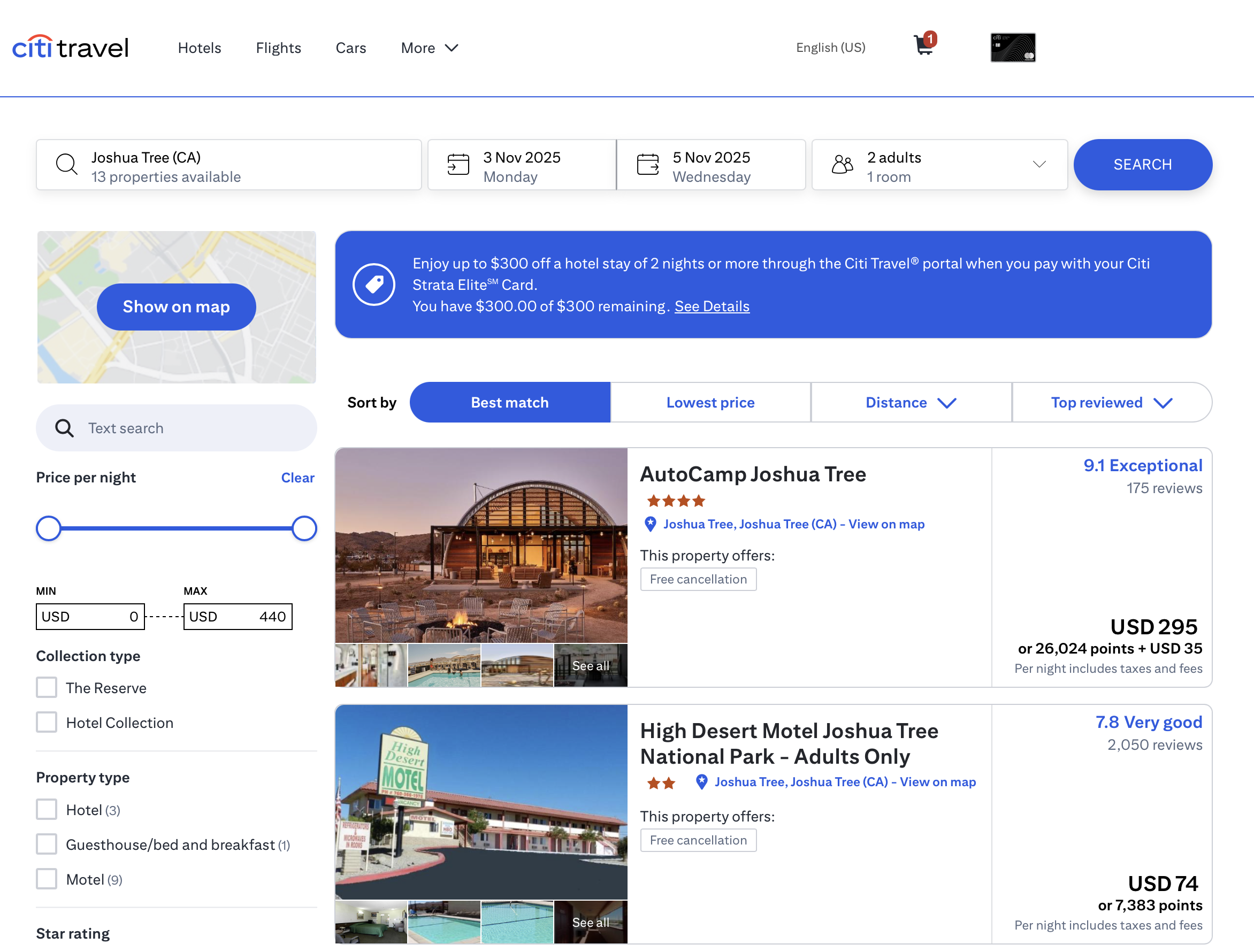Click the minimum price slider handle

pyautogui.click(x=49, y=529)
